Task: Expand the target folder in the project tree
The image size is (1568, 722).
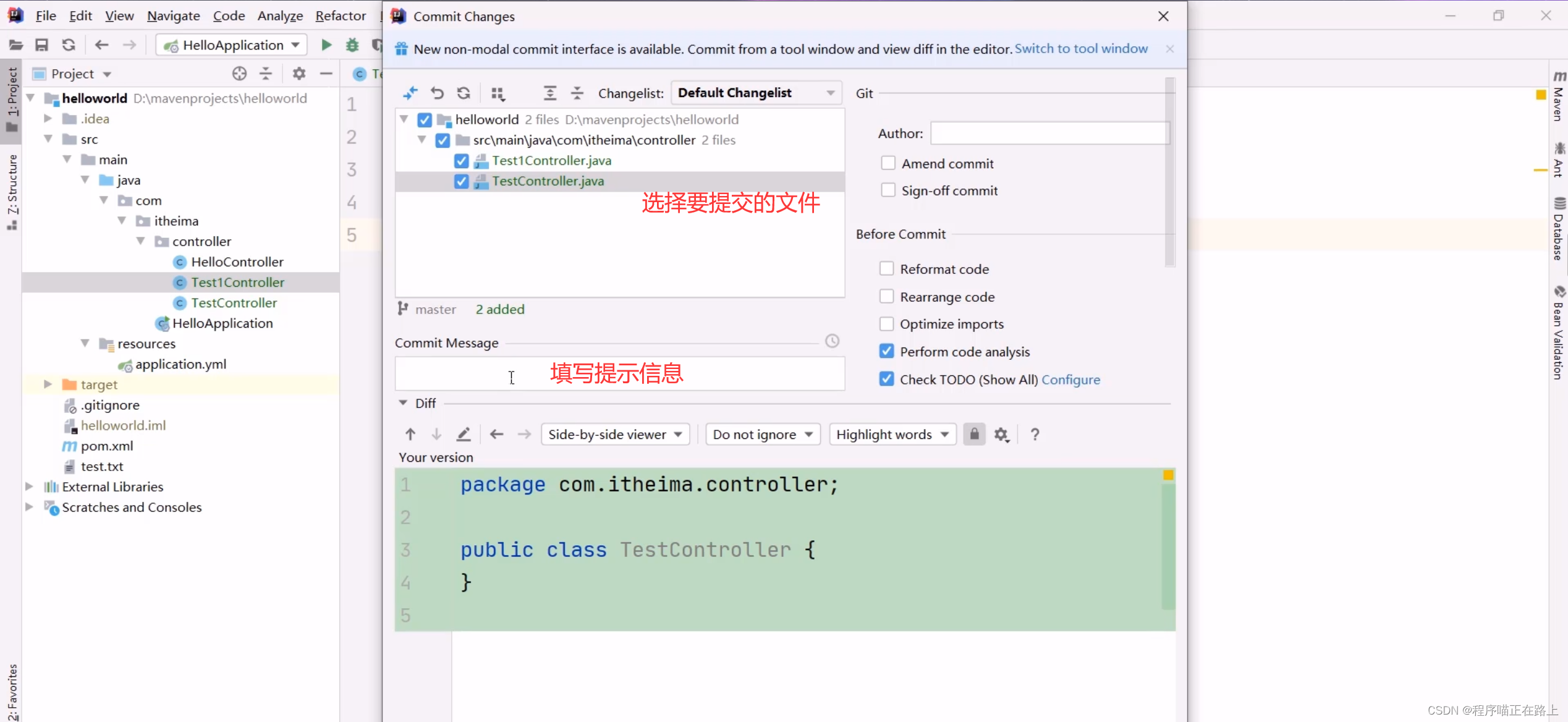Action: pyautogui.click(x=48, y=384)
